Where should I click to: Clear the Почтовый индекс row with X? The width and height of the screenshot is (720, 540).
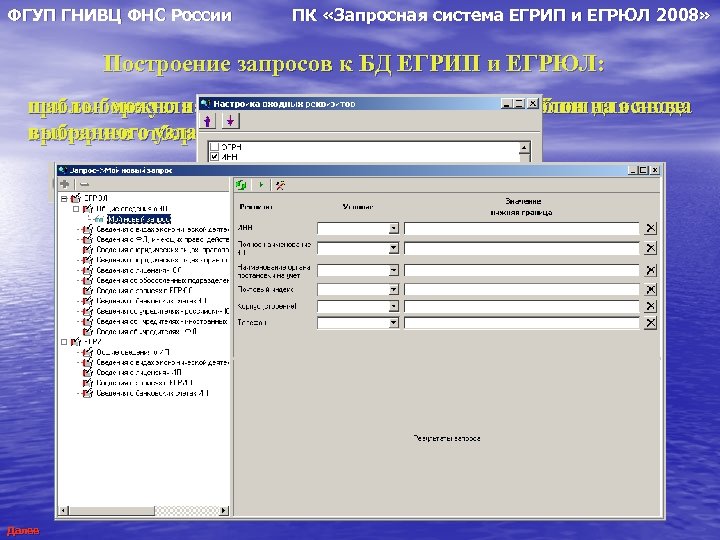[650, 290]
